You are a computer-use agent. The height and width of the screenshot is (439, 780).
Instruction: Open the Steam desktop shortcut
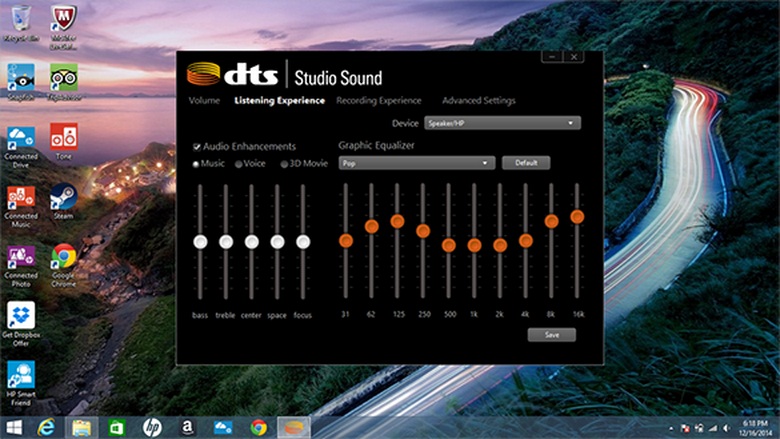64,196
